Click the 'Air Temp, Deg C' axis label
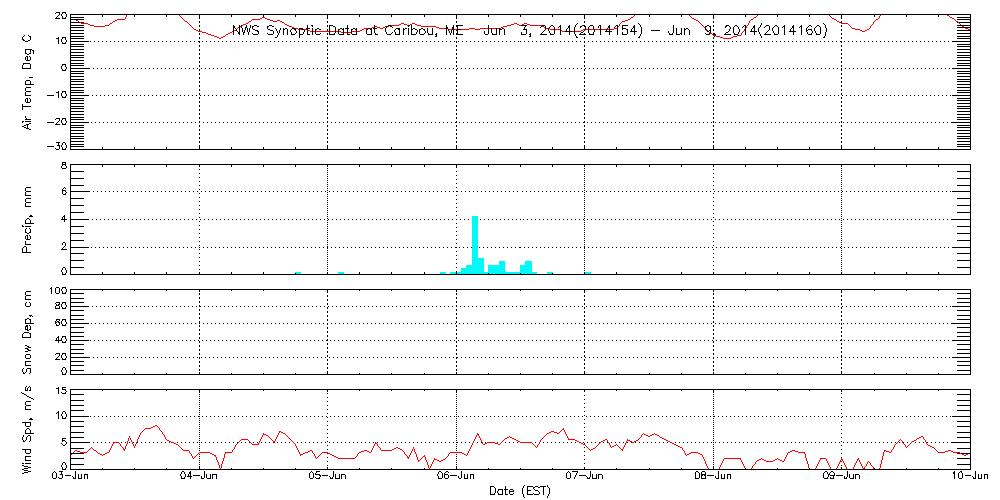This screenshot has height=500, width=1000. pos(28,81)
